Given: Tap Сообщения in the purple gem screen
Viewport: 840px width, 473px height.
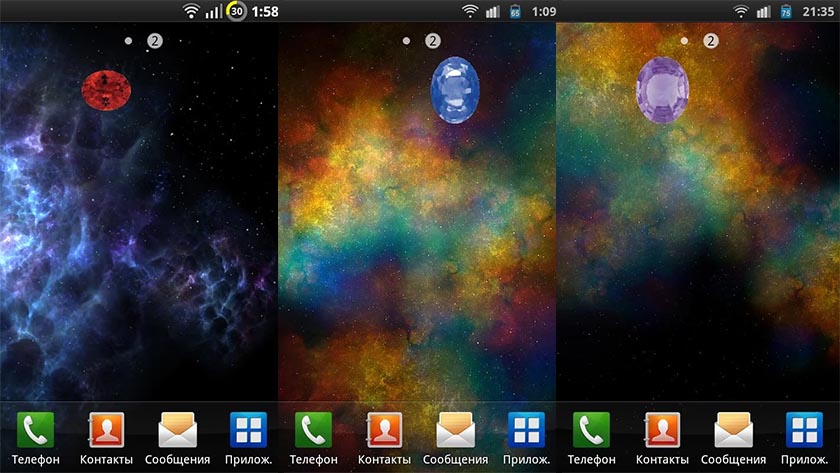Looking at the screenshot, I should coord(733,430).
